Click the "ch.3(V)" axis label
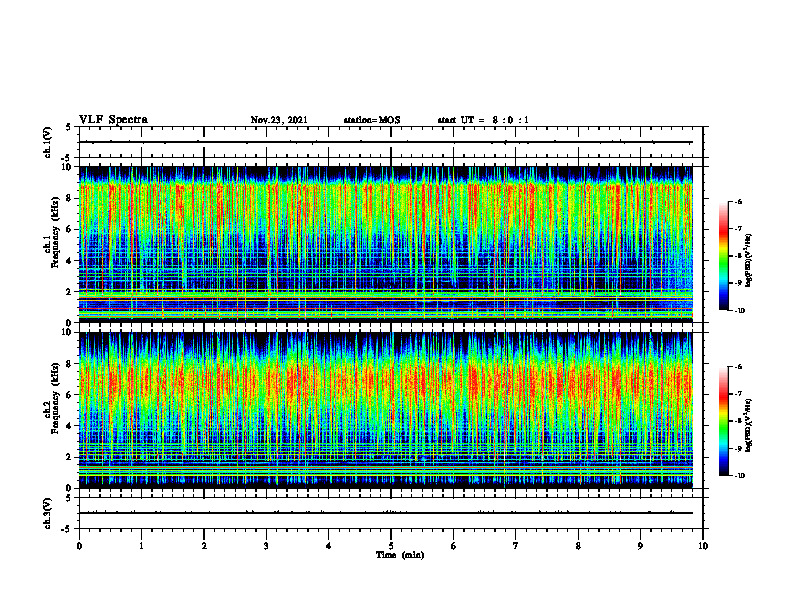This screenshot has width=792, height=612. (48, 513)
